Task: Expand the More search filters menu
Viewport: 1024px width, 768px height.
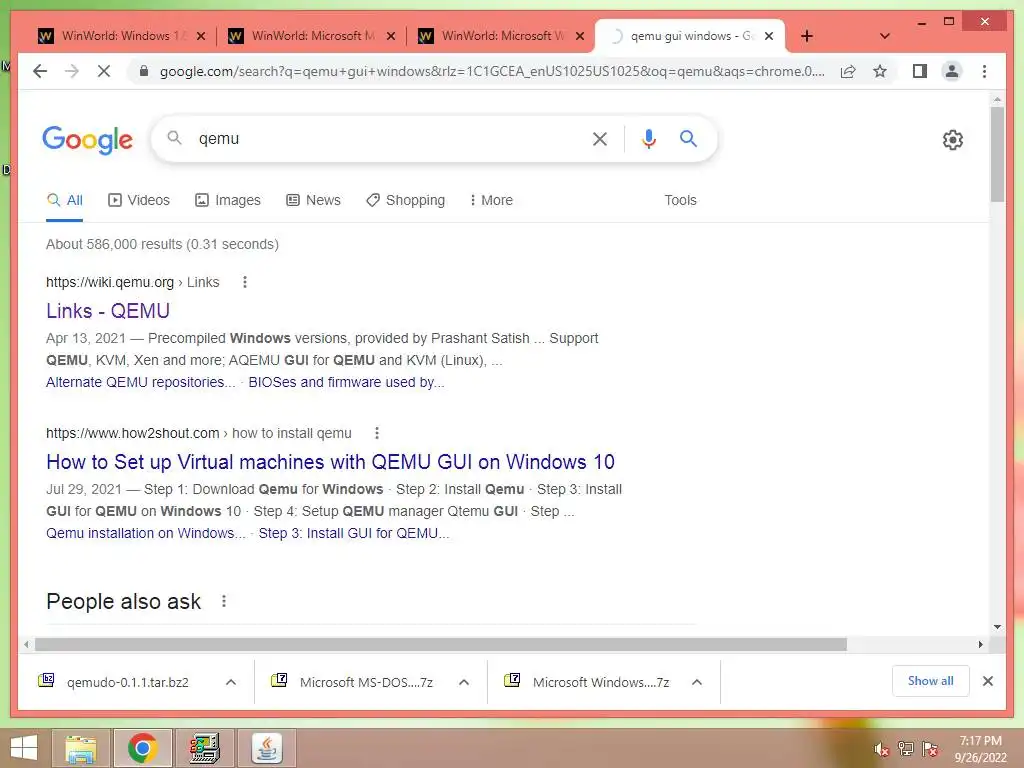Action: [491, 200]
